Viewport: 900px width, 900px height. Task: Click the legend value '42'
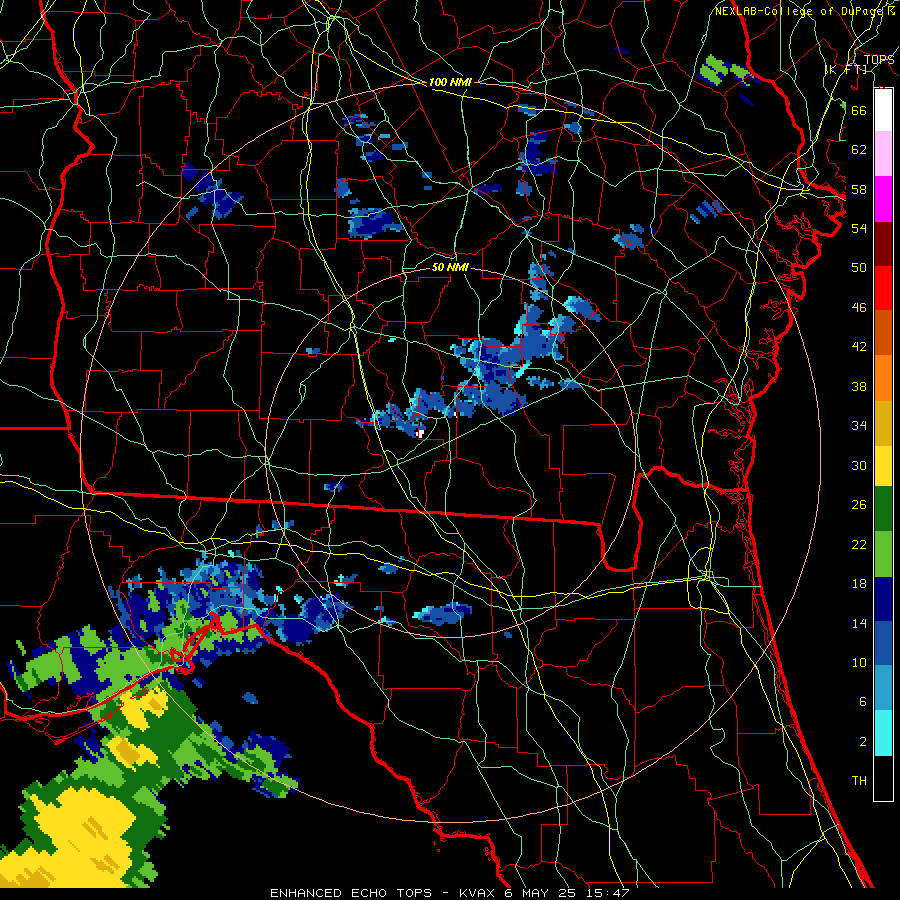859,346
